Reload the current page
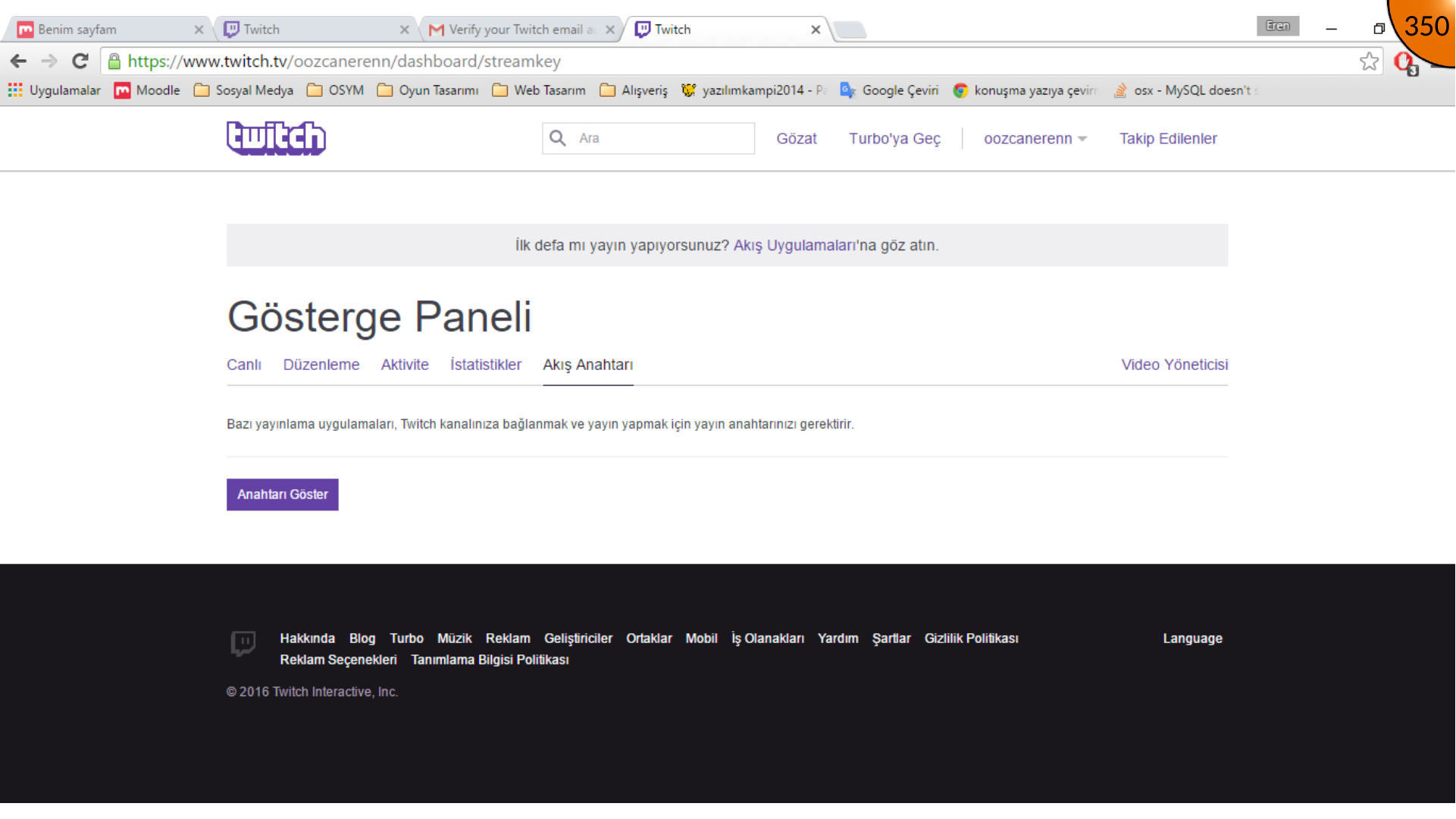Viewport: 1456px width, 819px height. 80,61
